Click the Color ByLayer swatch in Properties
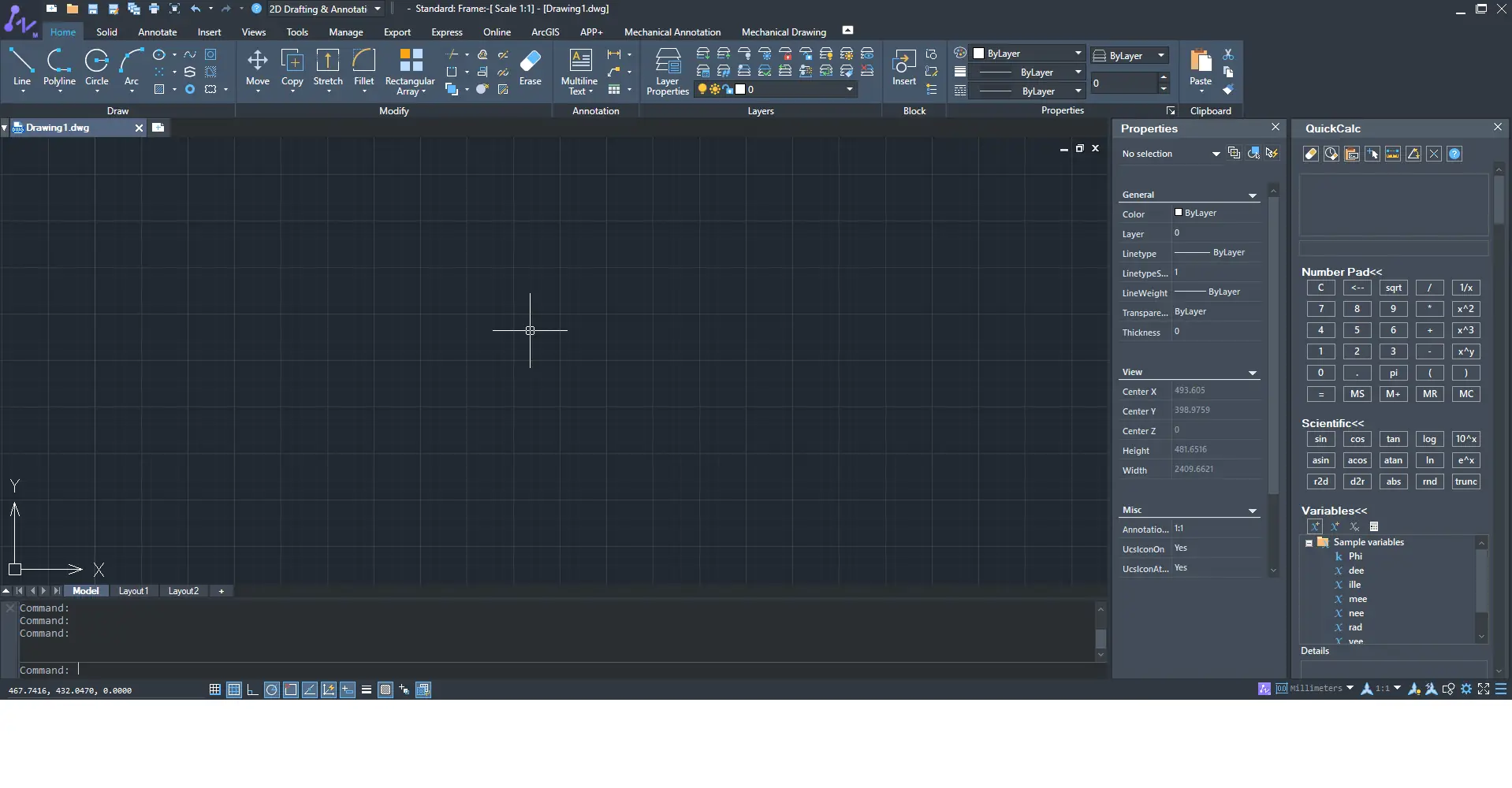This screenshot has height=788, width=1512. 1179,213
